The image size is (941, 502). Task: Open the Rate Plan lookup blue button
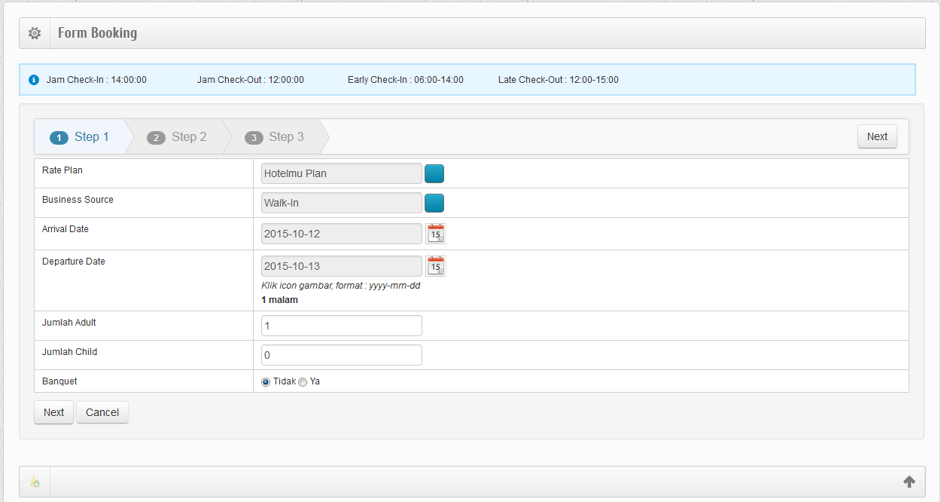(434, 174)
